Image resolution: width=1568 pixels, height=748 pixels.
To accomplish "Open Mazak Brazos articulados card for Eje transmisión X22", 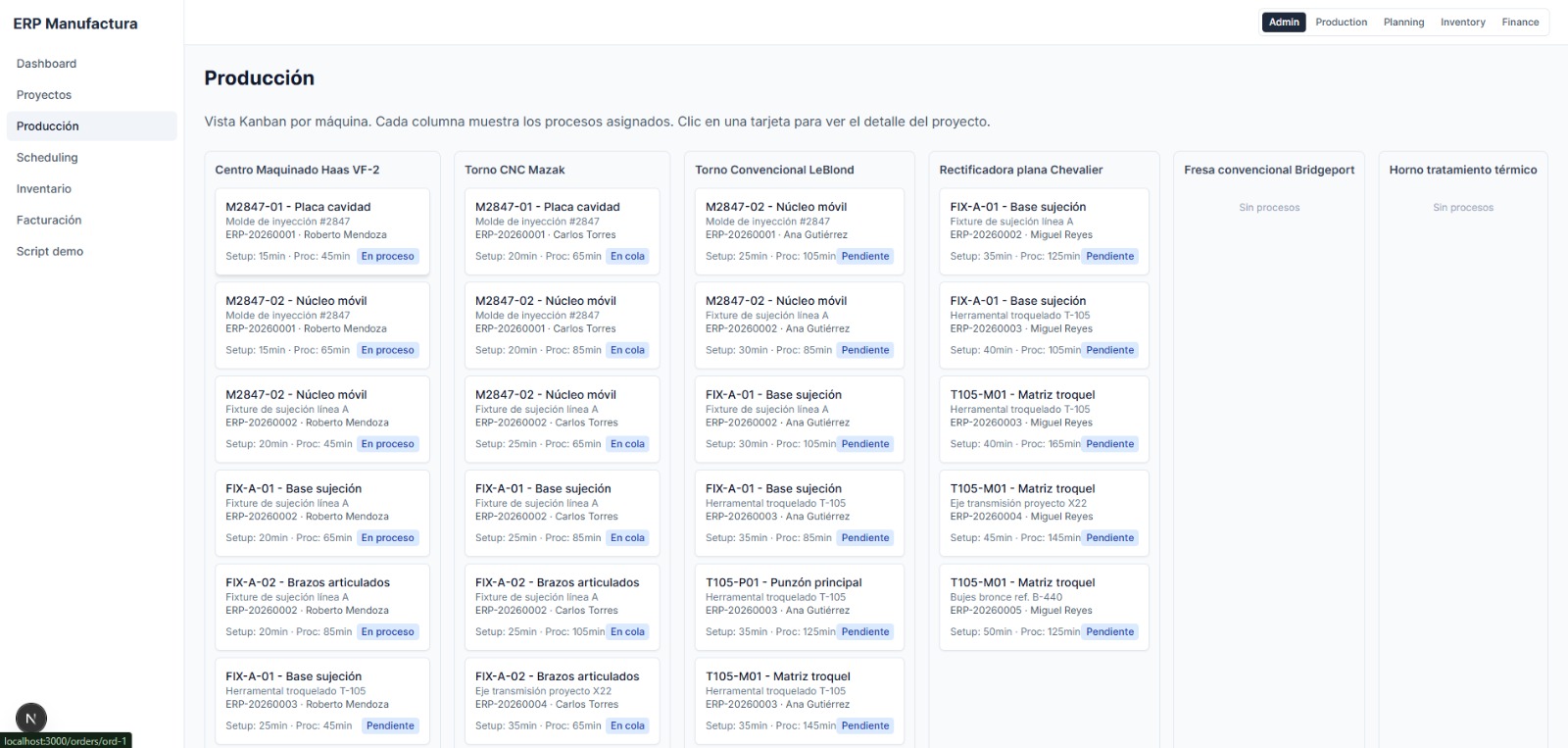I will tap(562, 701).
